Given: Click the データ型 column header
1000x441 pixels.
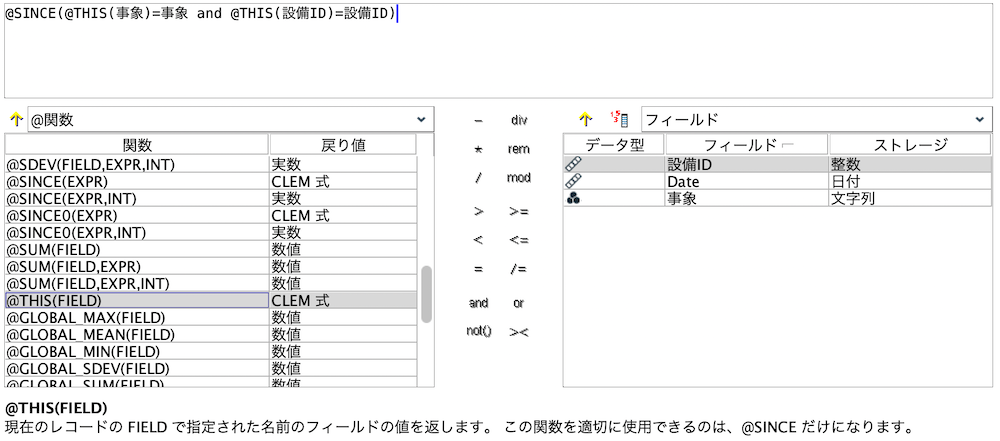Looking at the screenshot, I should pos(614,145).
